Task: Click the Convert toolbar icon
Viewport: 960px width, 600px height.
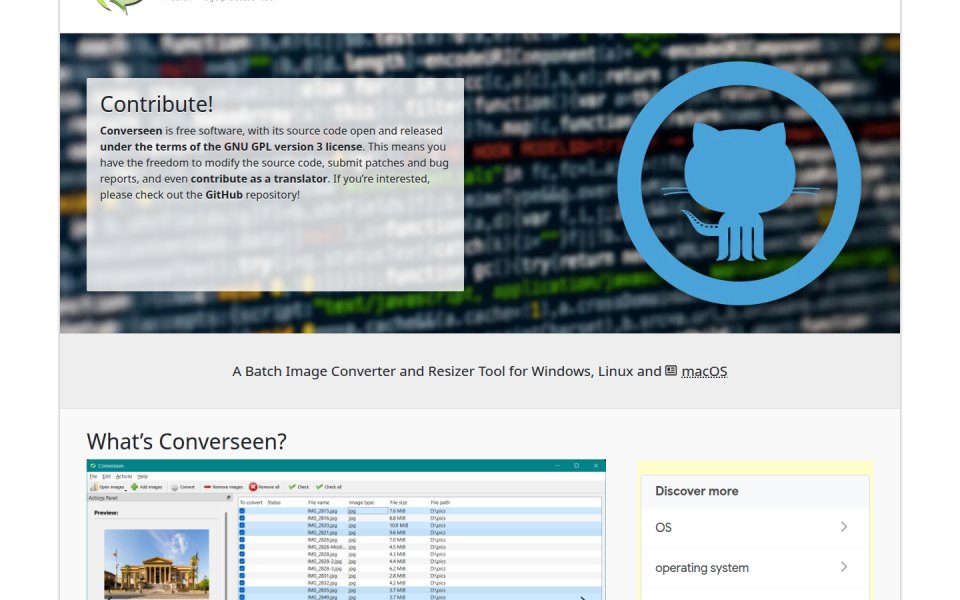Action: pyautogui.click(x=174, y=487)
